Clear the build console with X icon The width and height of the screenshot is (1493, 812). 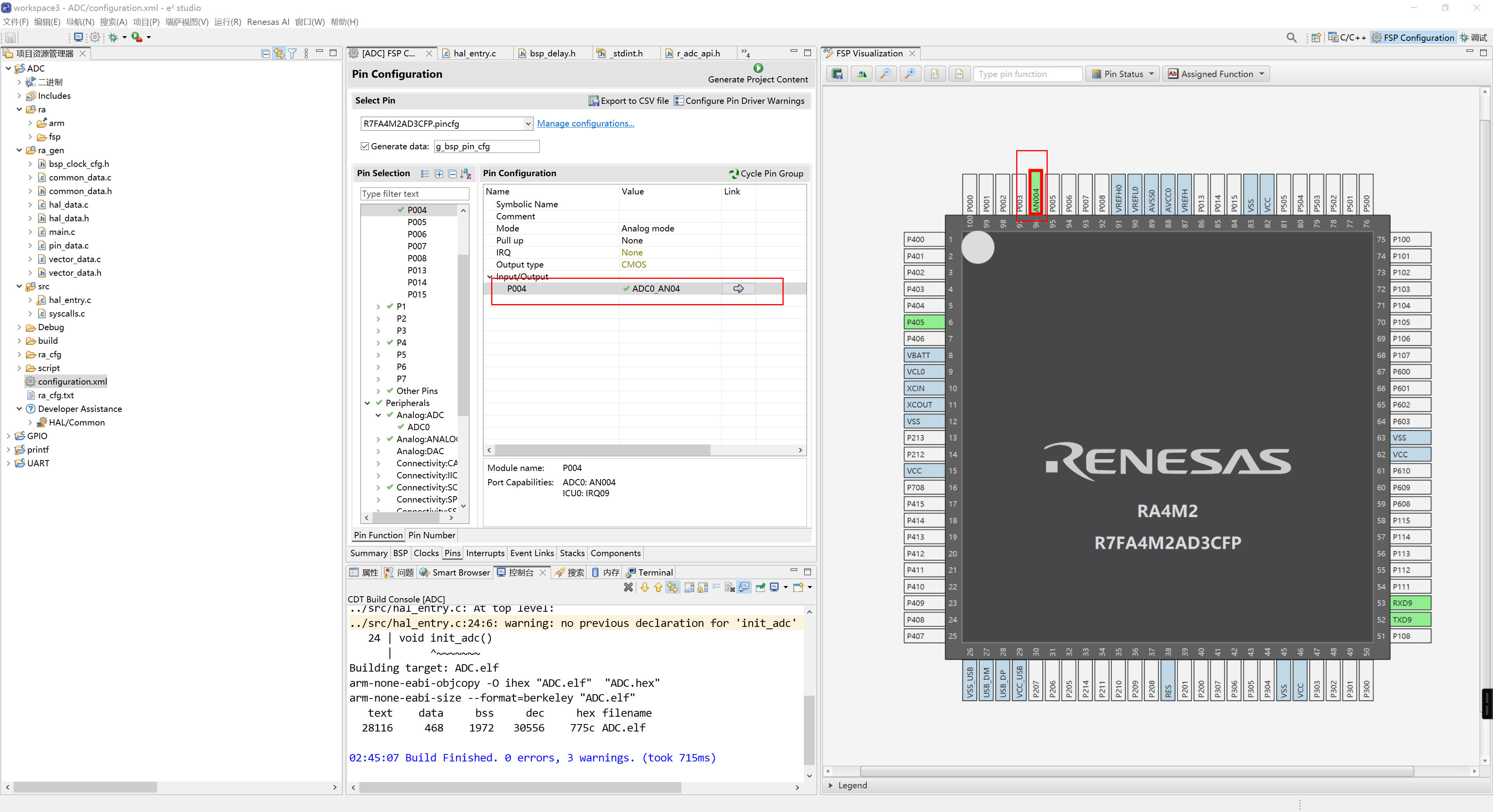click(x=628, y=587)
